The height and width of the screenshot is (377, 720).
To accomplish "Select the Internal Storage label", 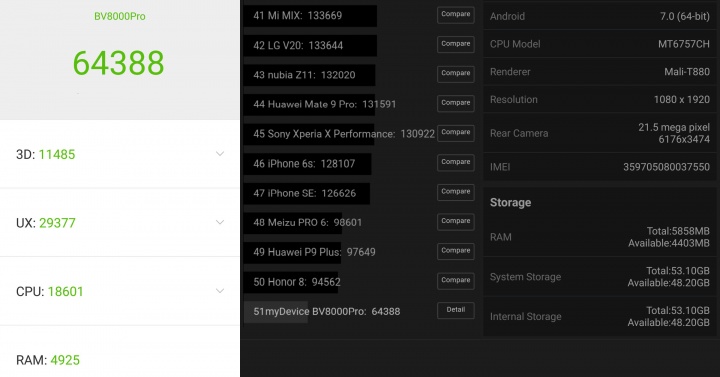I will coord(525,316).
